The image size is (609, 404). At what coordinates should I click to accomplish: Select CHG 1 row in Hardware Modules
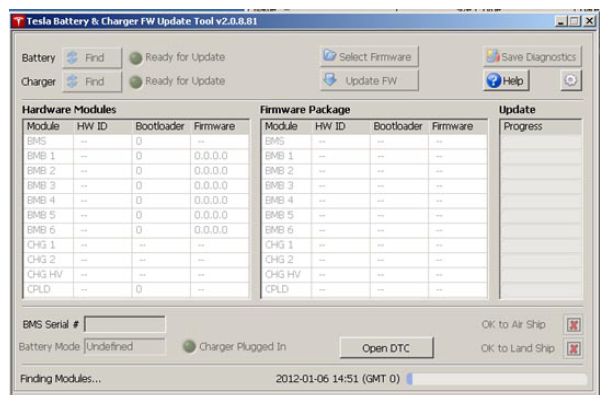pyautogui.click(x=136, y=245)
